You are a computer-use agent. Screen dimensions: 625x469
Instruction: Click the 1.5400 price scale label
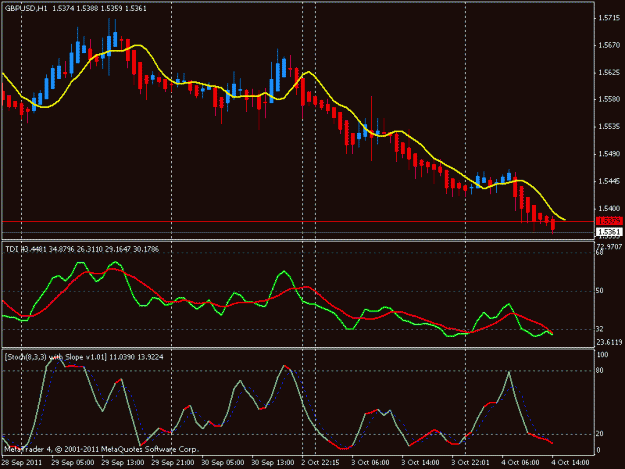click(609, 208)
